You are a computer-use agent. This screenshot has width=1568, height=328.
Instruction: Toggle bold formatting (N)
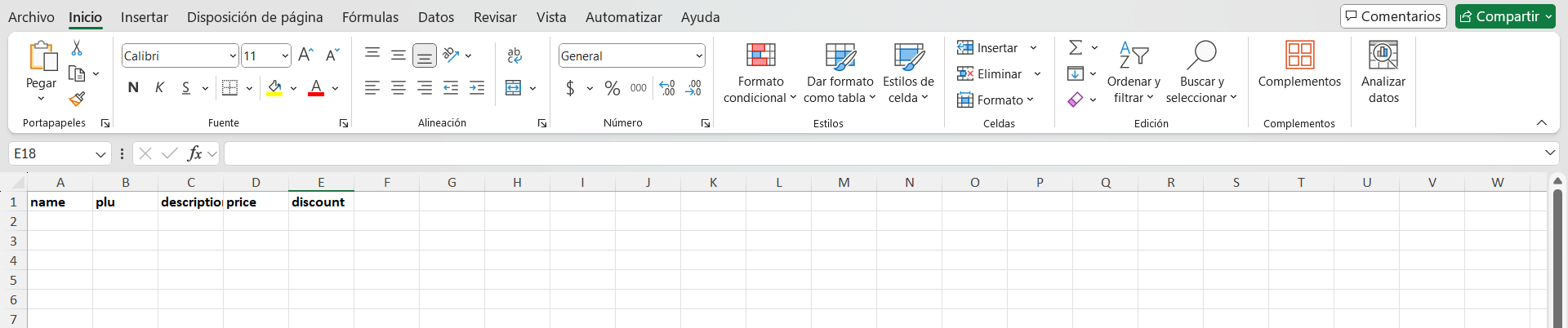pos(133,88)
